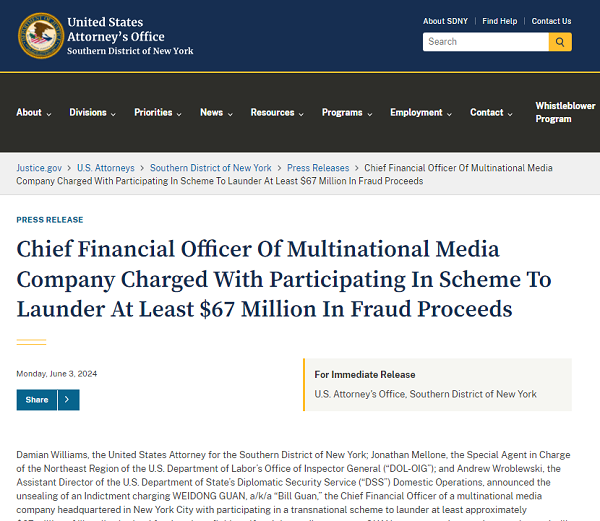Go to the Whistleblower Program page

pos(565,112)
